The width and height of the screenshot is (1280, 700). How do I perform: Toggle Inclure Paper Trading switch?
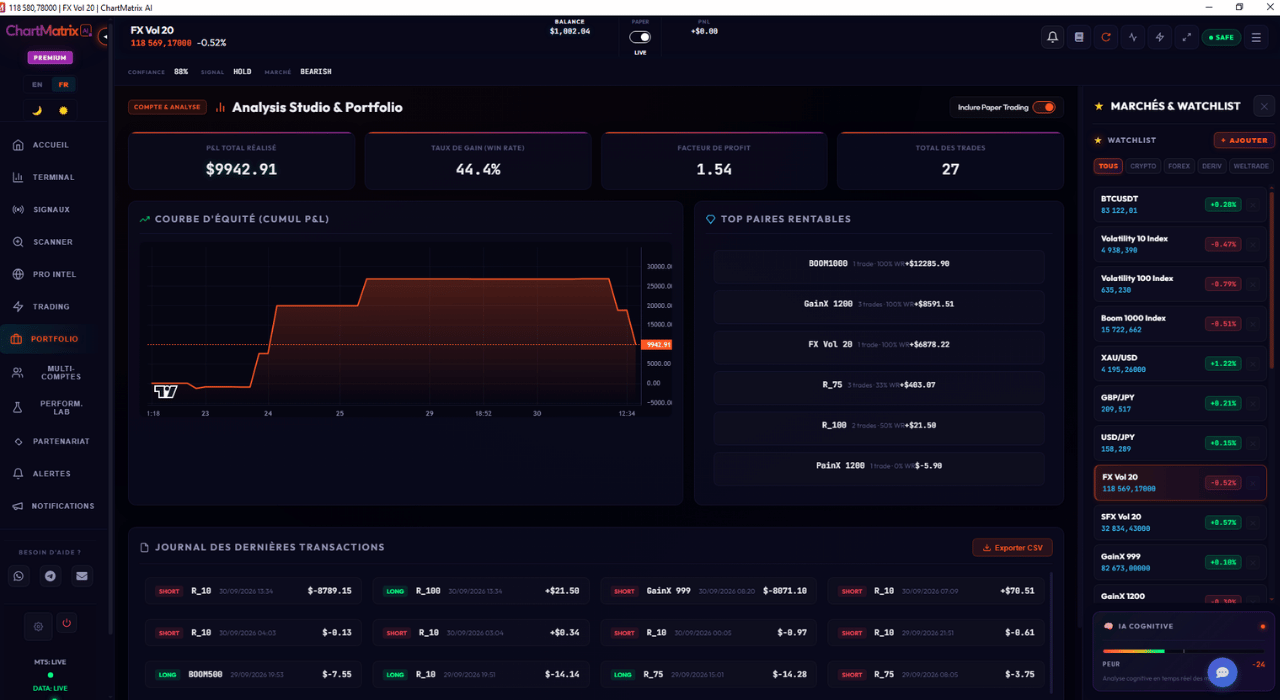point(1044,107)
